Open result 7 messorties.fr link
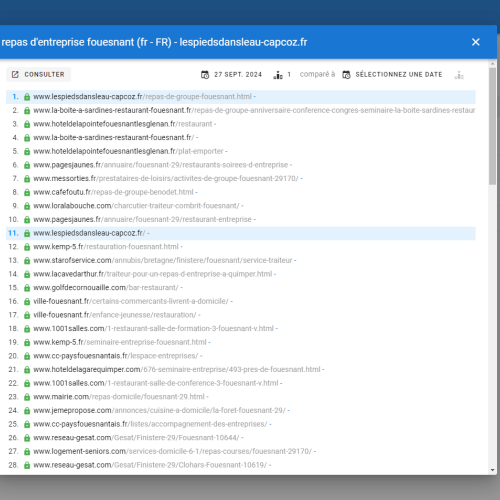This screenshot has width=500, height=500. pyautogui.click(x=166, y=179)
